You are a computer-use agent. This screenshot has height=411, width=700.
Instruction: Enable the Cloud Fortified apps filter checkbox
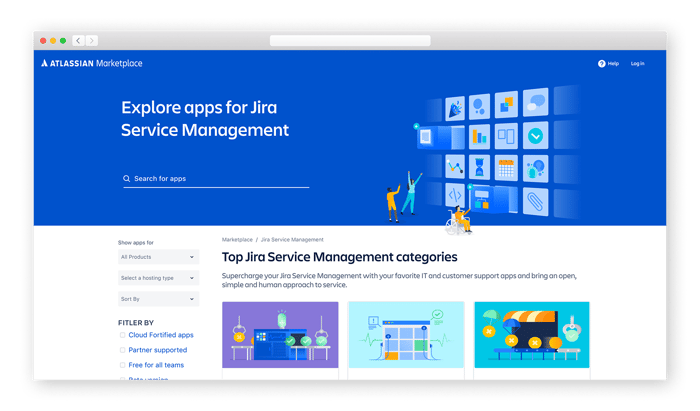(122, 335)
